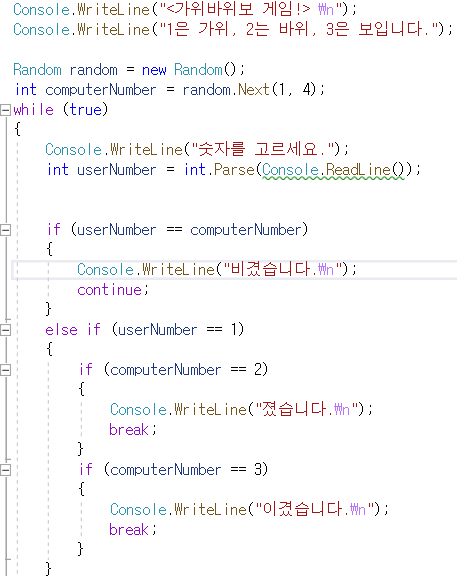Click "userNumber" in the int userNumber declaration
Screen dimensions: 457x576
tap(116, 170)
